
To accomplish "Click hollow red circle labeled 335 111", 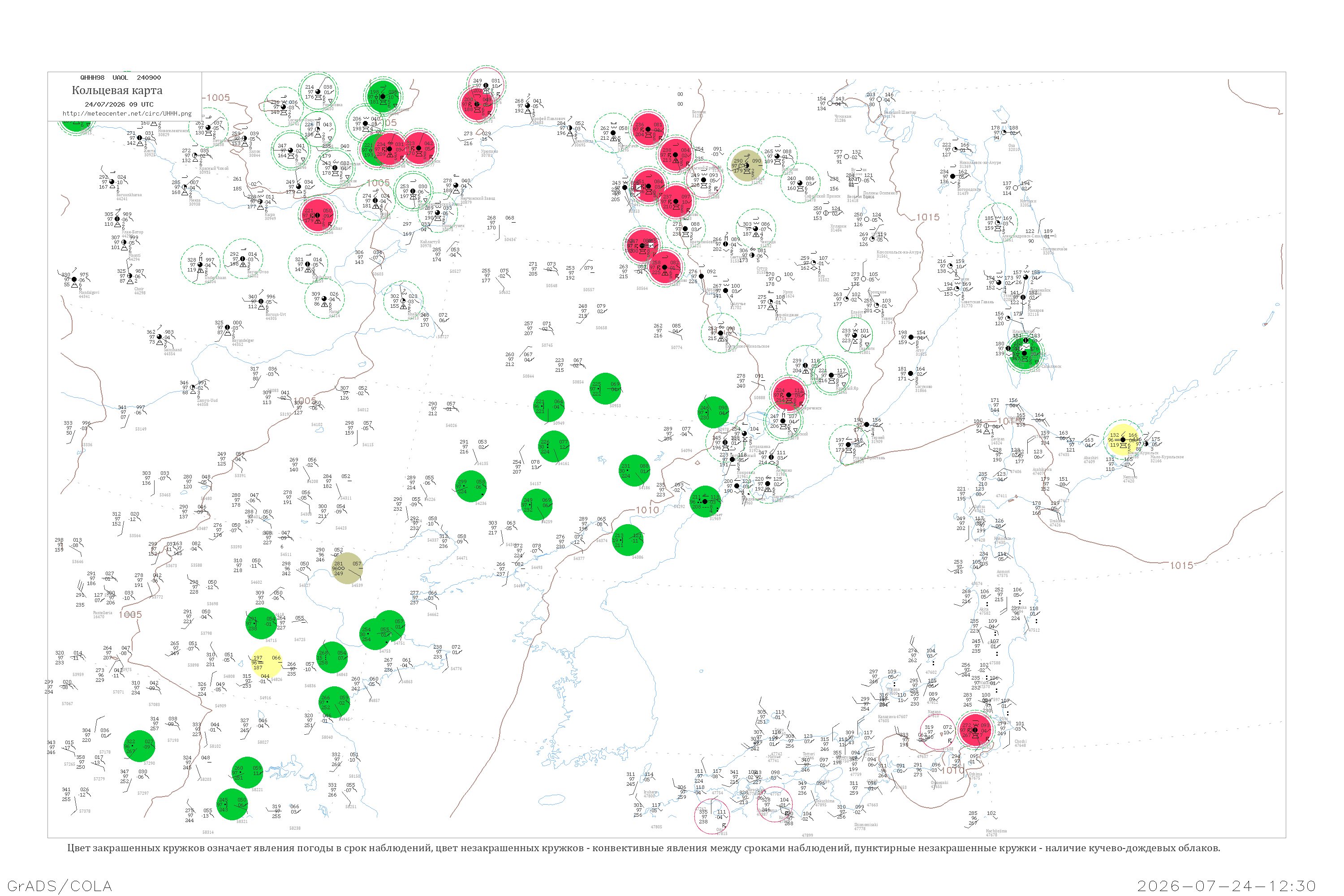I will tap(712, 816).
